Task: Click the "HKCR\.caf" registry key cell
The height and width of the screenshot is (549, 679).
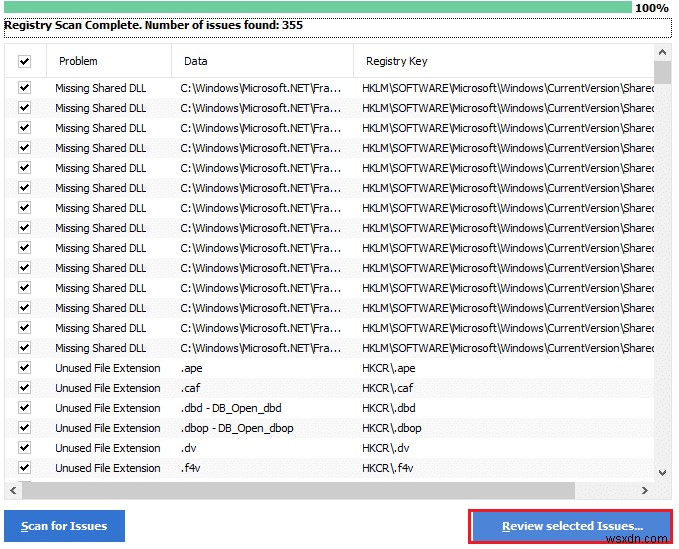Action: [x=388, y=388]
